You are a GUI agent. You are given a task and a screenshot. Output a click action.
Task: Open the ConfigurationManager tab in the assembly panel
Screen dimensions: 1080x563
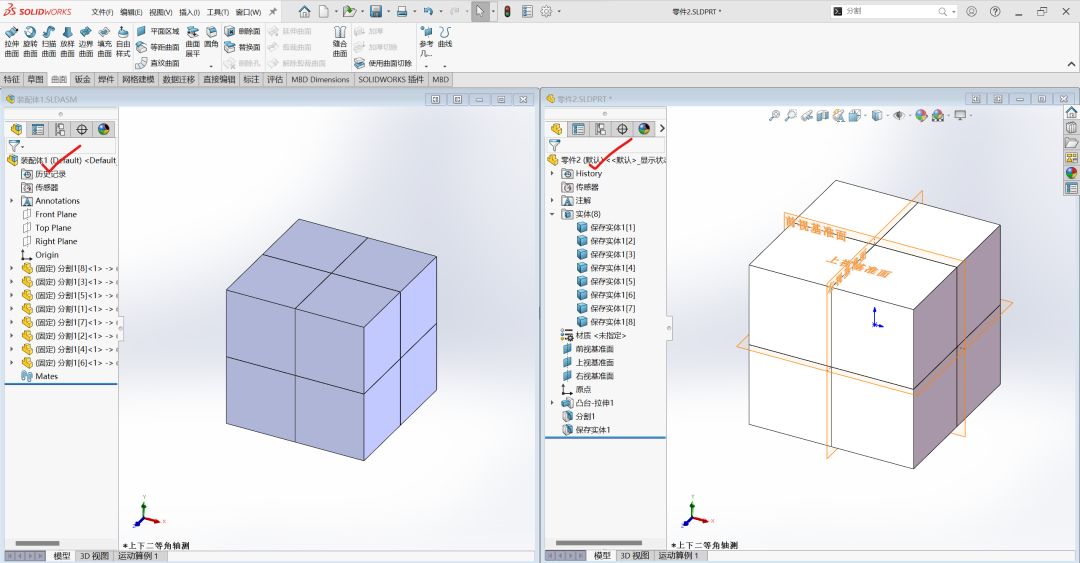pyautogui.click(x=60, y=129)
